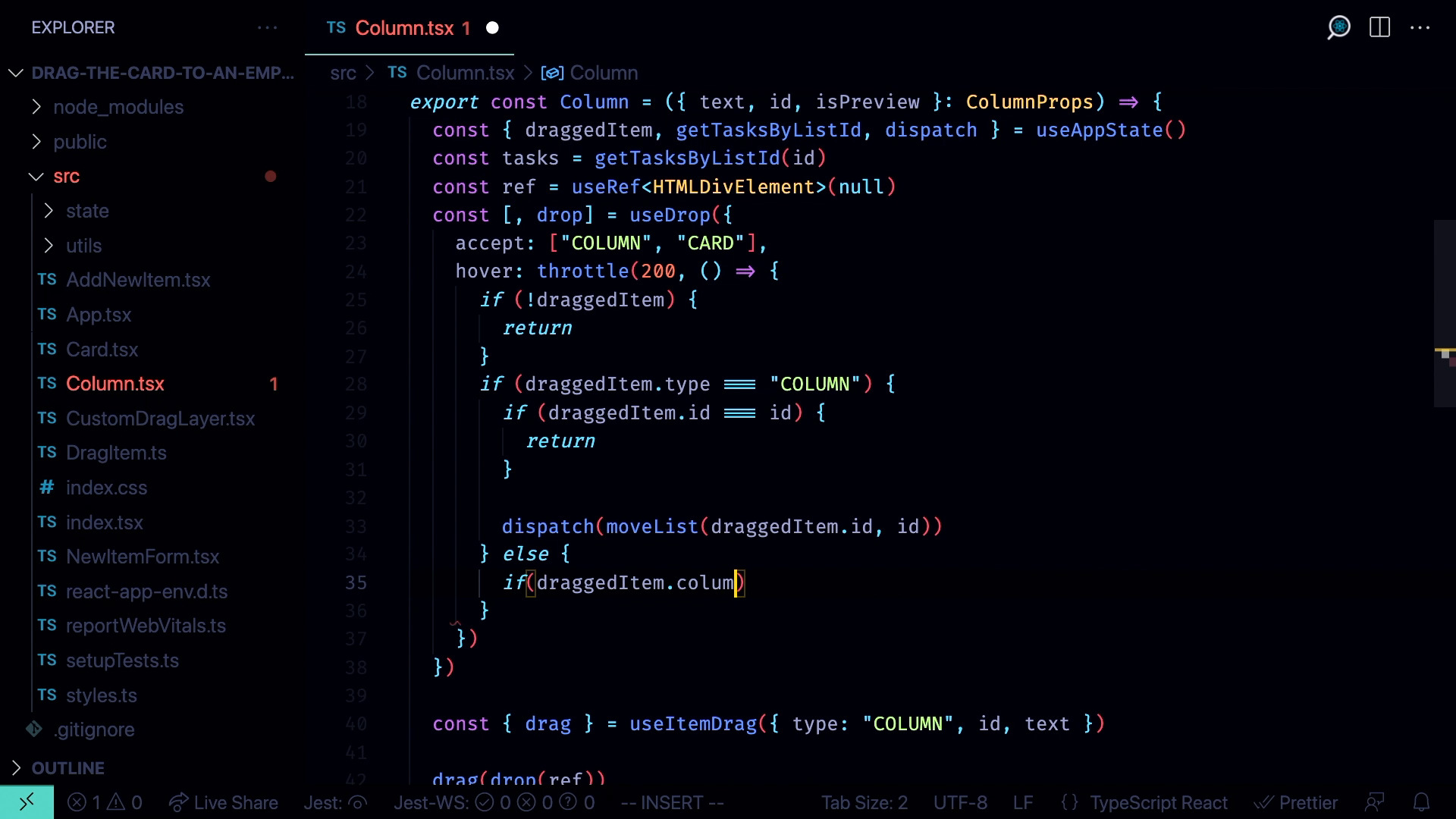Open more editor actions via ellipsis icon
The width and height of the screenshot is (1456, 819).
point(1421,27)
